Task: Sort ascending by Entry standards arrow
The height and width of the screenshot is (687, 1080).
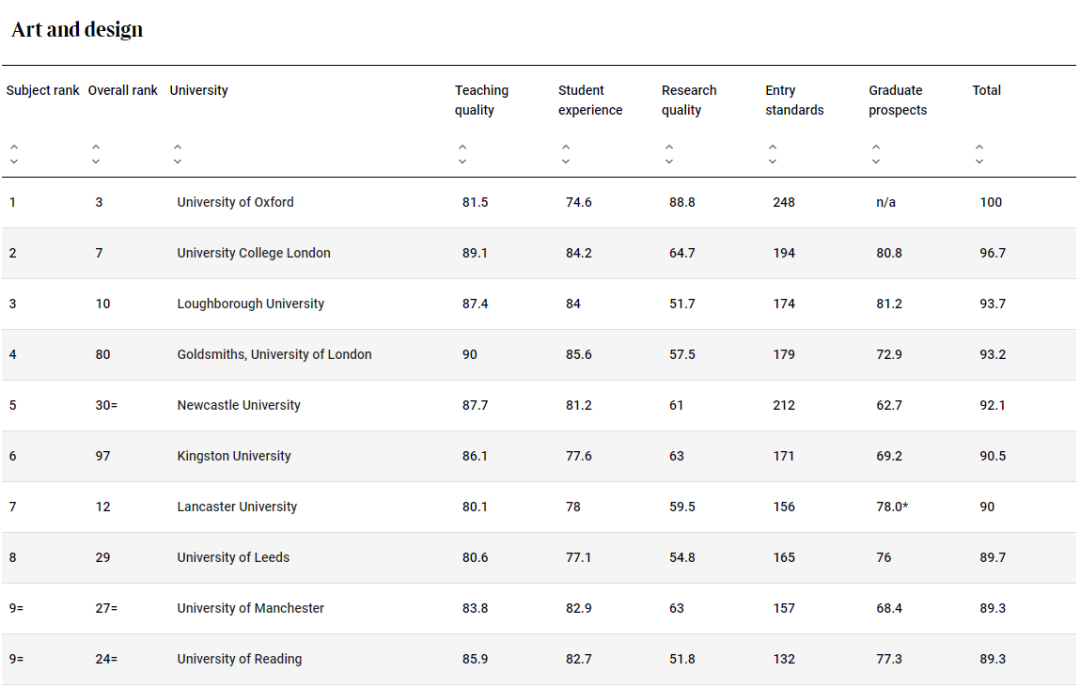Action: point(773,148)
